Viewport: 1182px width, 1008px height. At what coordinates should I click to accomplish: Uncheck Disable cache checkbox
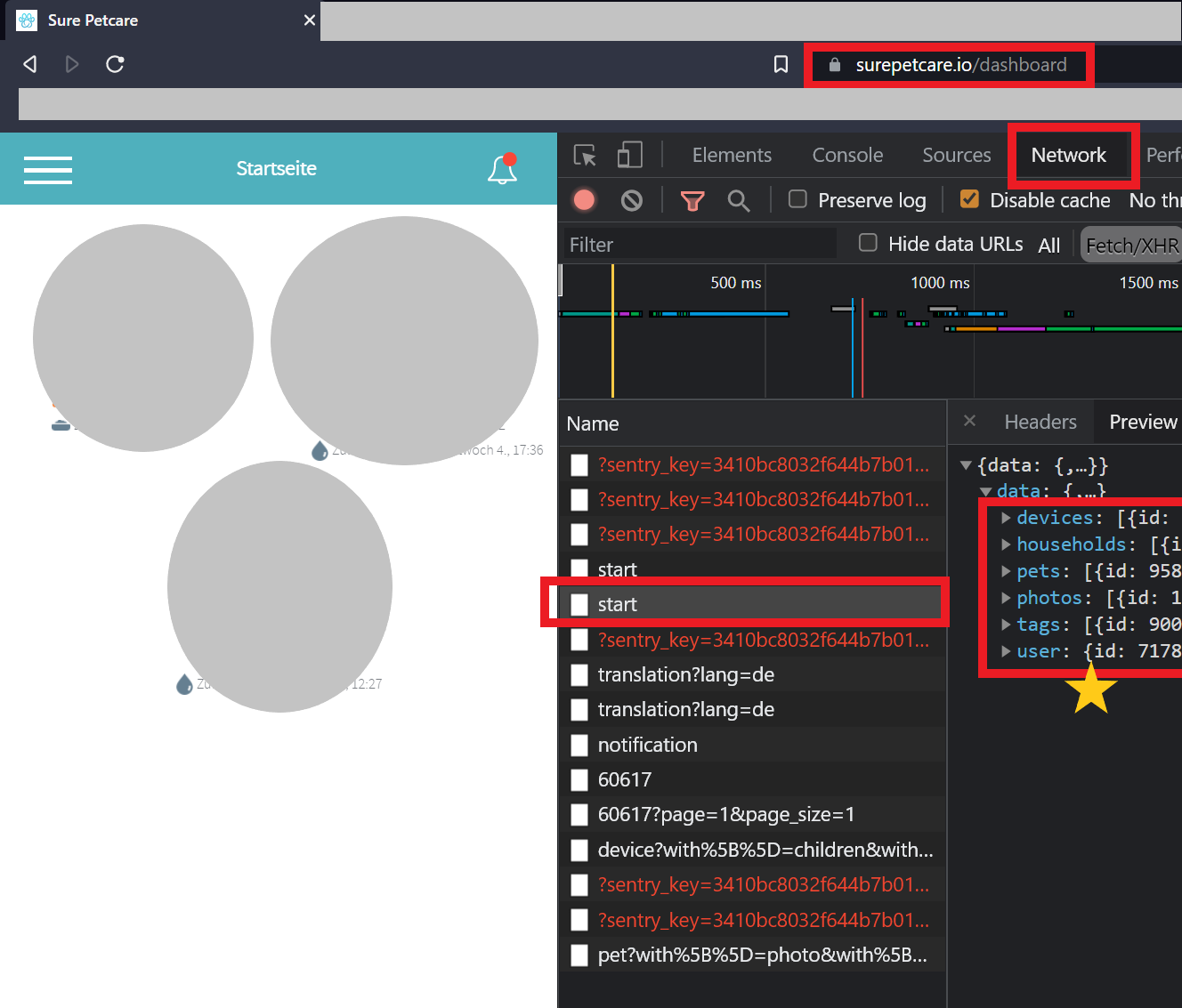tap(969, 199)
